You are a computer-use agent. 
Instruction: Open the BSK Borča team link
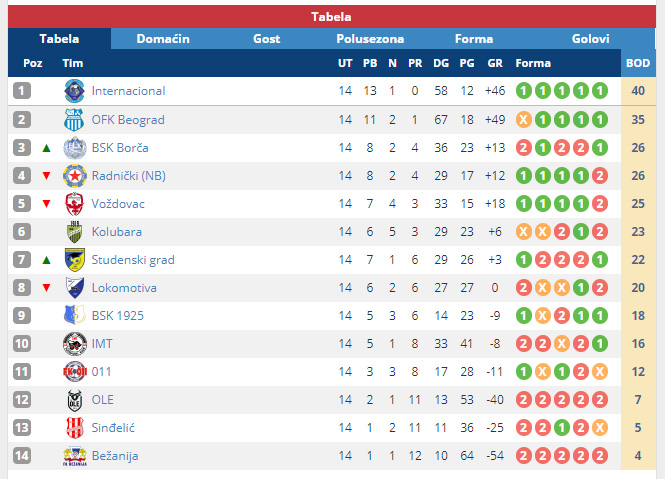pos(120,148)
